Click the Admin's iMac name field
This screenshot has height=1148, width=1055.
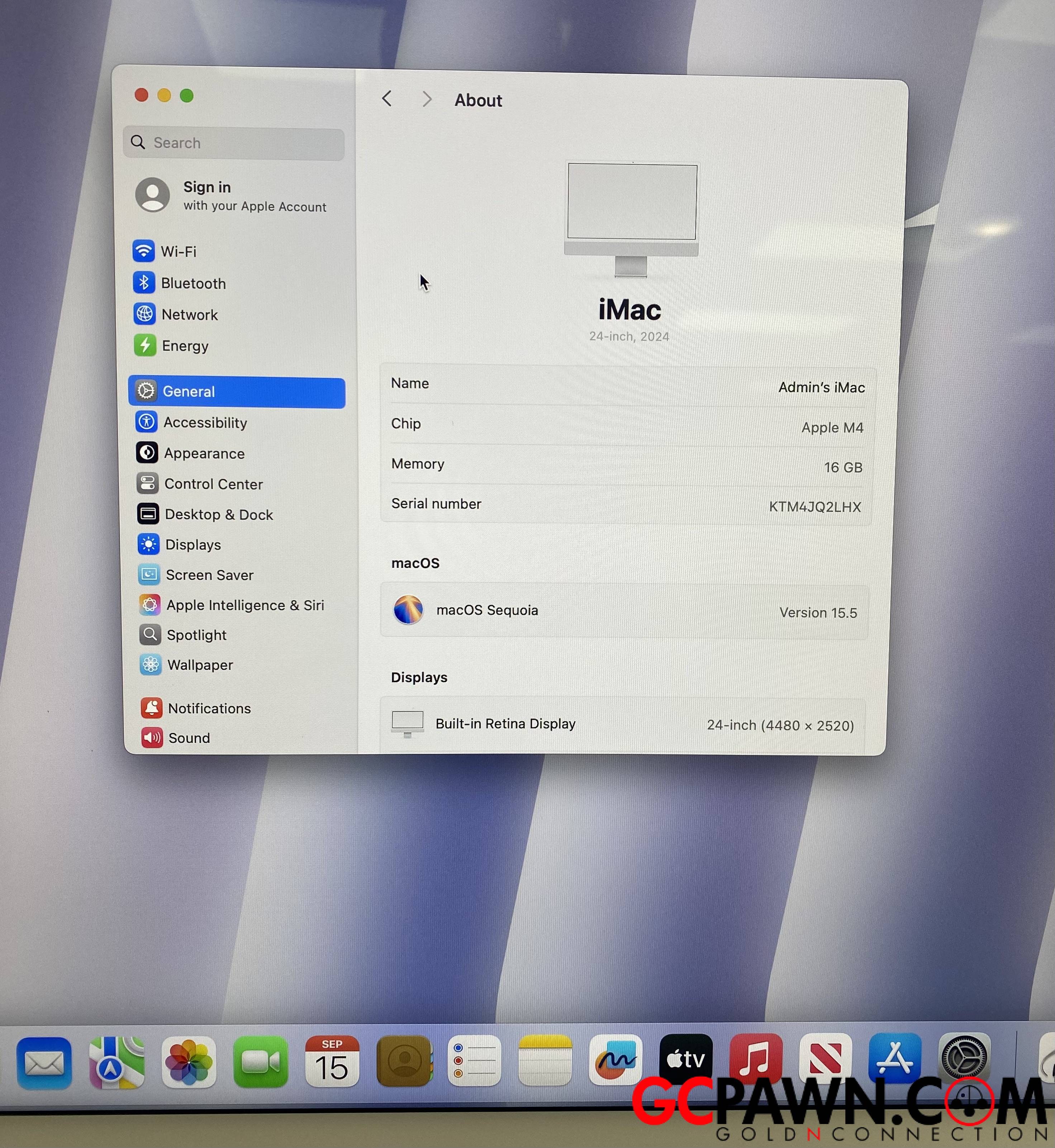tap(821, 387)
